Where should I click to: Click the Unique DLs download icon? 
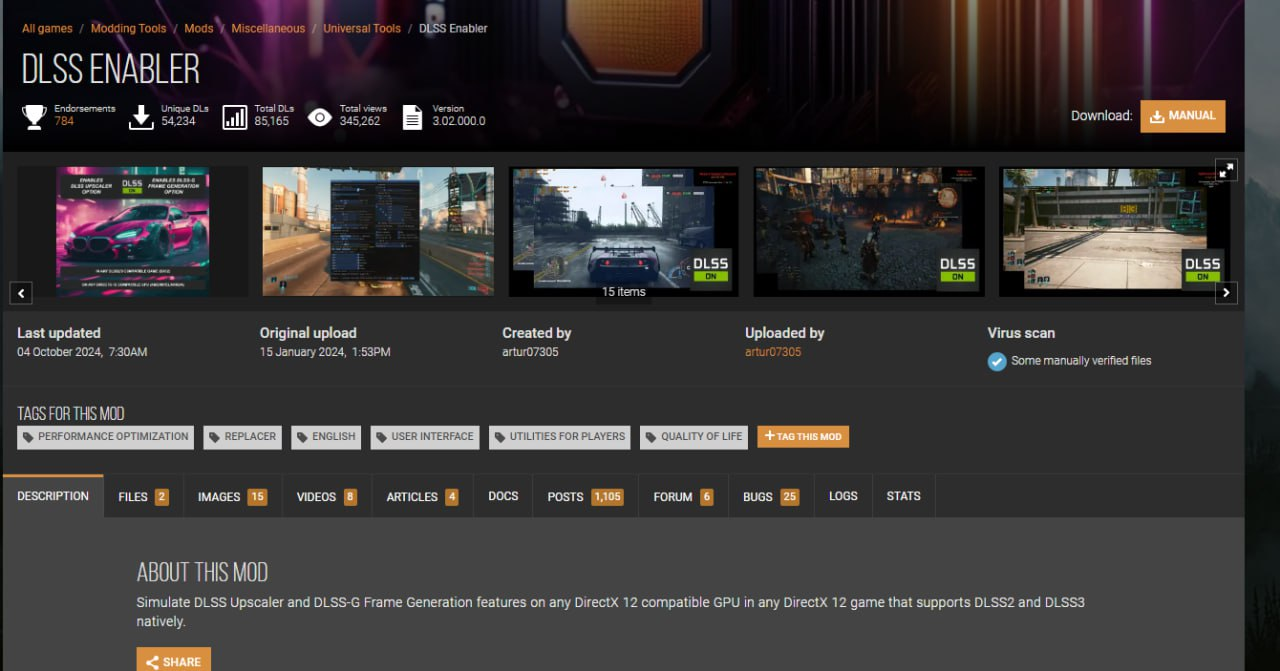pyautogui.click(x=141, y=117)
